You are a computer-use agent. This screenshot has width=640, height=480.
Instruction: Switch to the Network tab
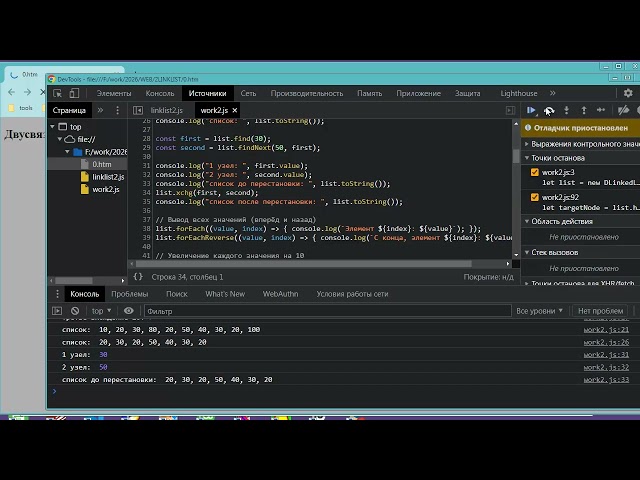pos(248,93)
